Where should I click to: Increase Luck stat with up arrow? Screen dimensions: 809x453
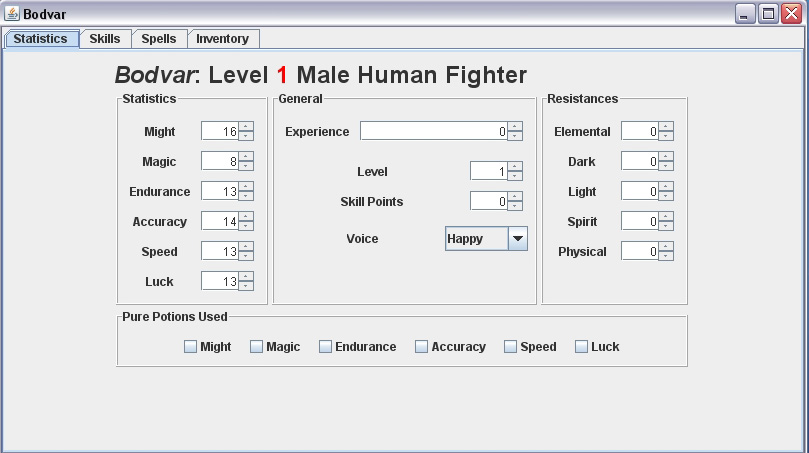point(246,276)
